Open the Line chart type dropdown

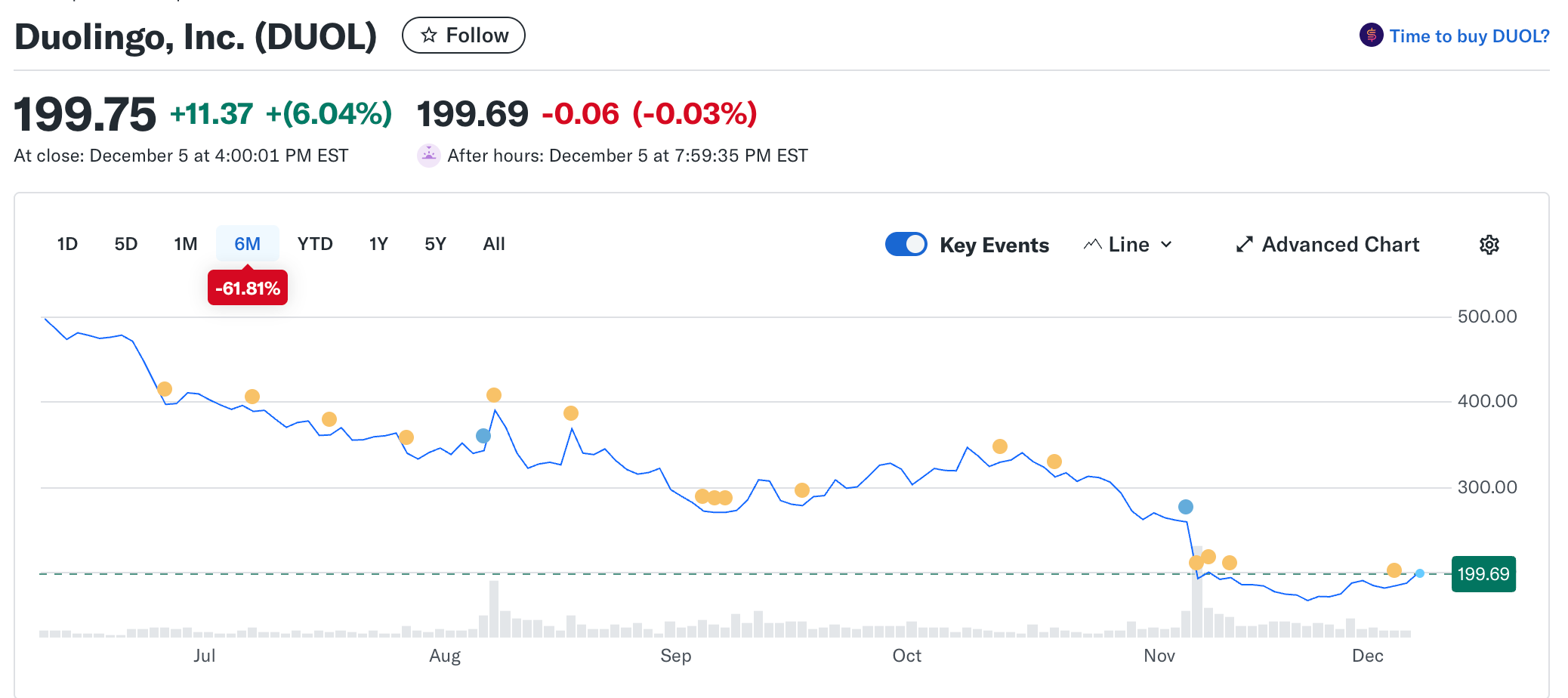coord(1128,245)
